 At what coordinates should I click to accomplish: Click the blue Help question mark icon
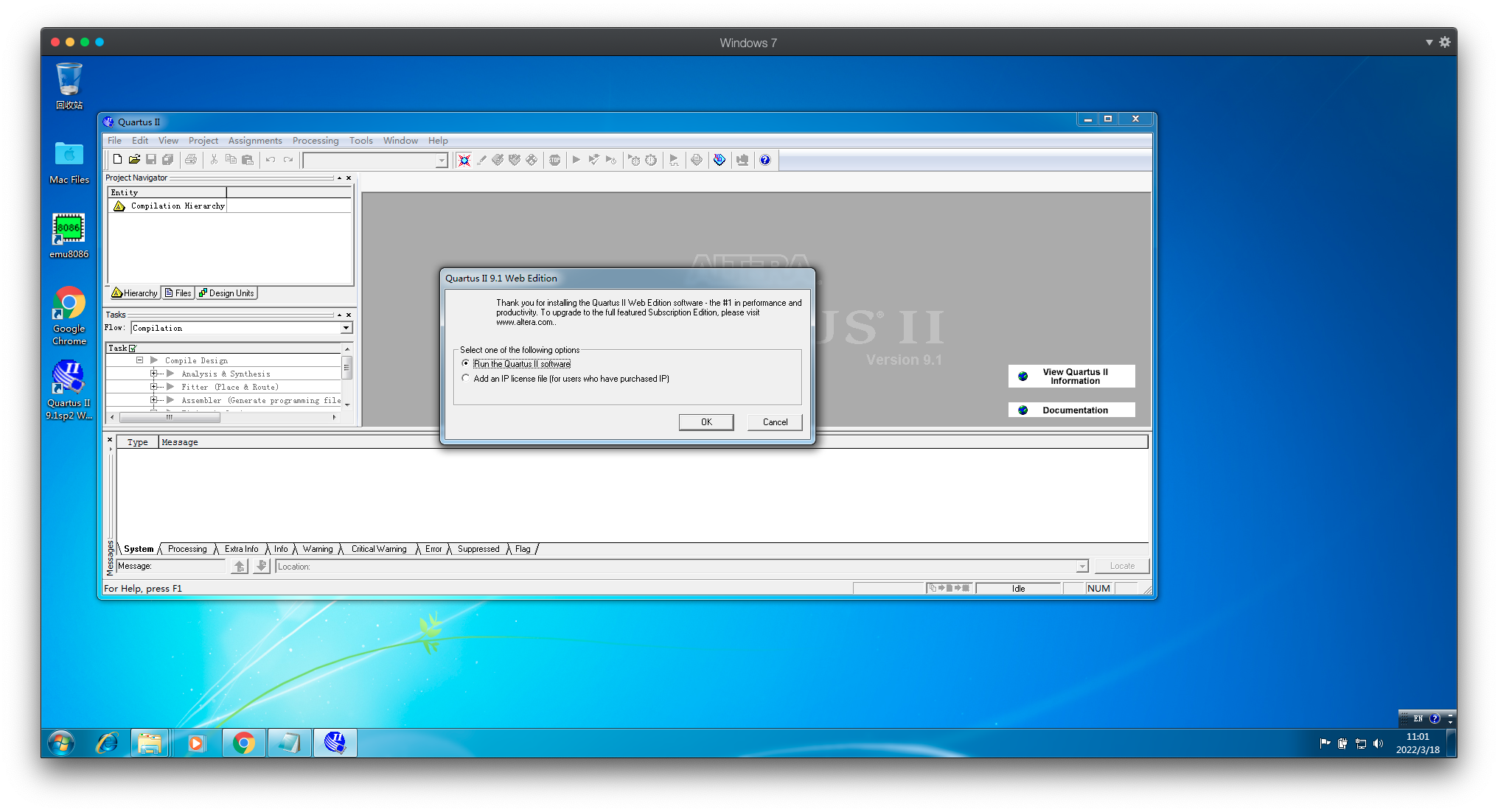[x=765, y=160]
